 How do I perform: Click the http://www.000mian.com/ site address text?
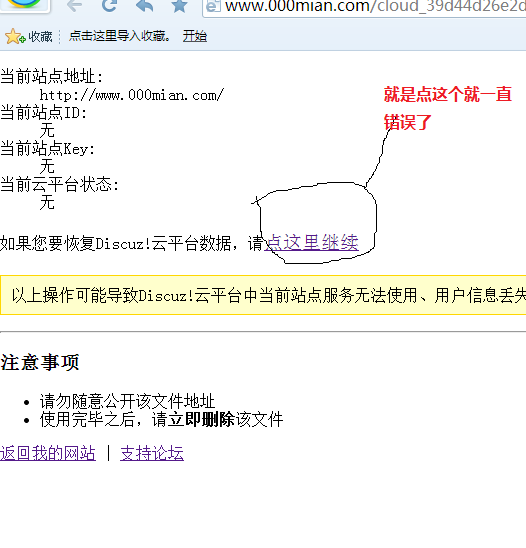click(131, 95)
